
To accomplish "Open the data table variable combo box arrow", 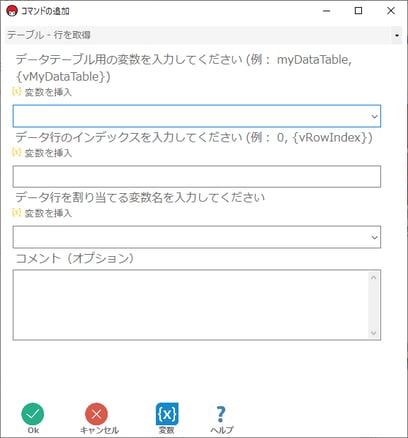I will pyautogui.click(x=374, y=116).
